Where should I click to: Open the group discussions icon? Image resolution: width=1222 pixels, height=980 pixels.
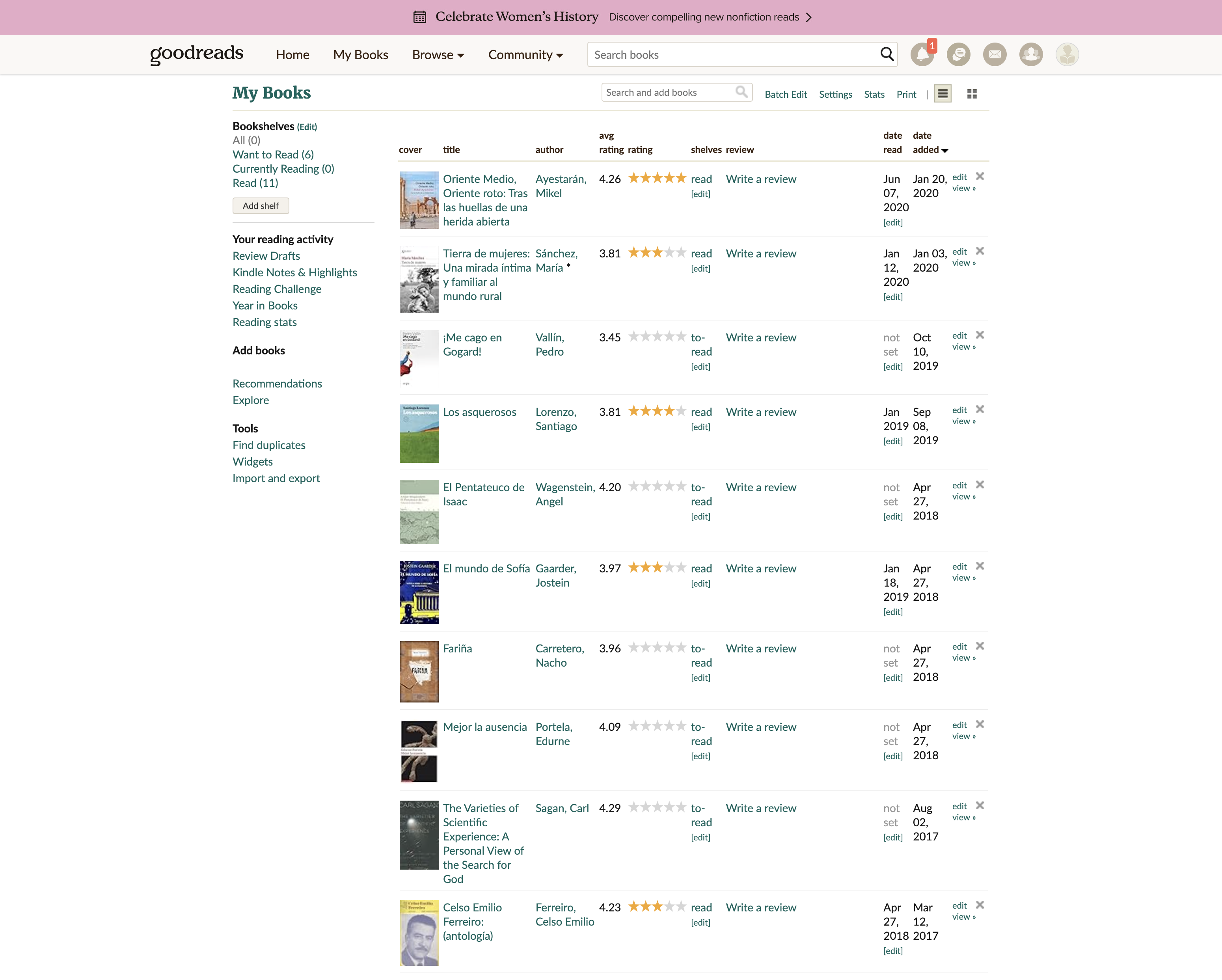coord(959,54)
